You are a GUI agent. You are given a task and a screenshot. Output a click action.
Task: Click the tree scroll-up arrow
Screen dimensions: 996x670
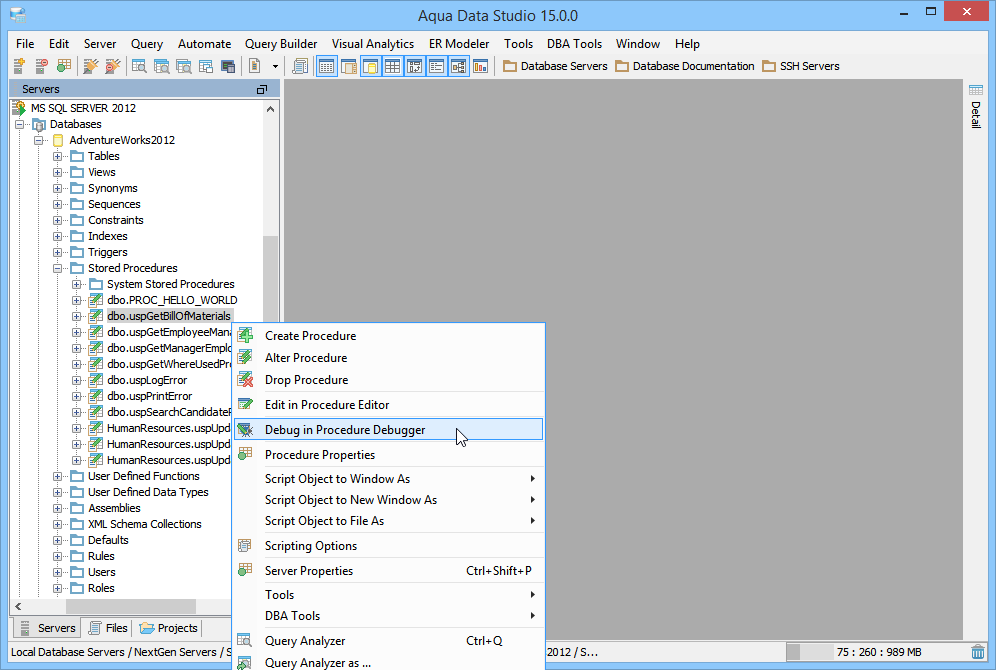[x=271, y=109]
